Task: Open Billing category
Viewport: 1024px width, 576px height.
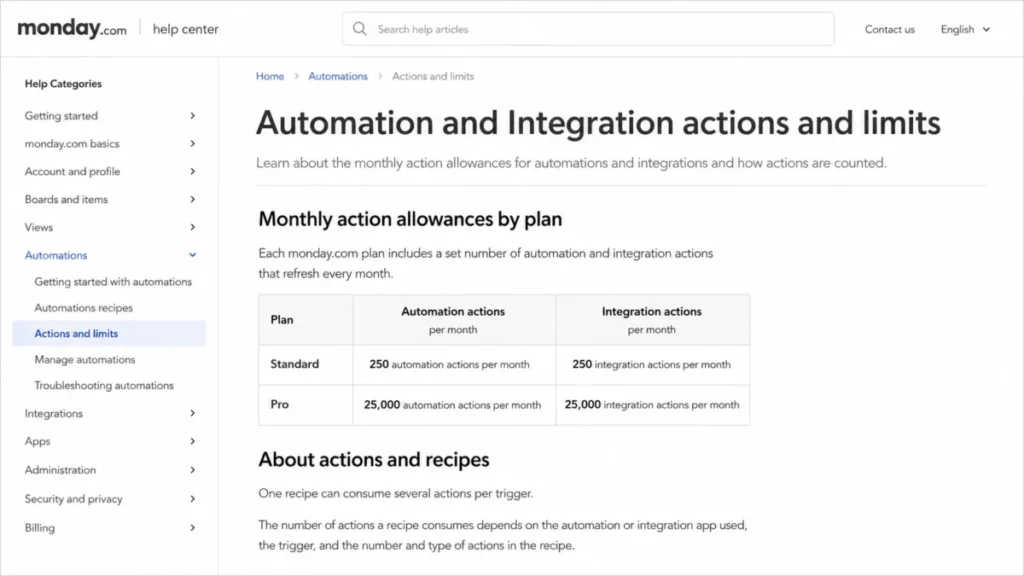Action: pyautogui.click(x=39, y=528)
